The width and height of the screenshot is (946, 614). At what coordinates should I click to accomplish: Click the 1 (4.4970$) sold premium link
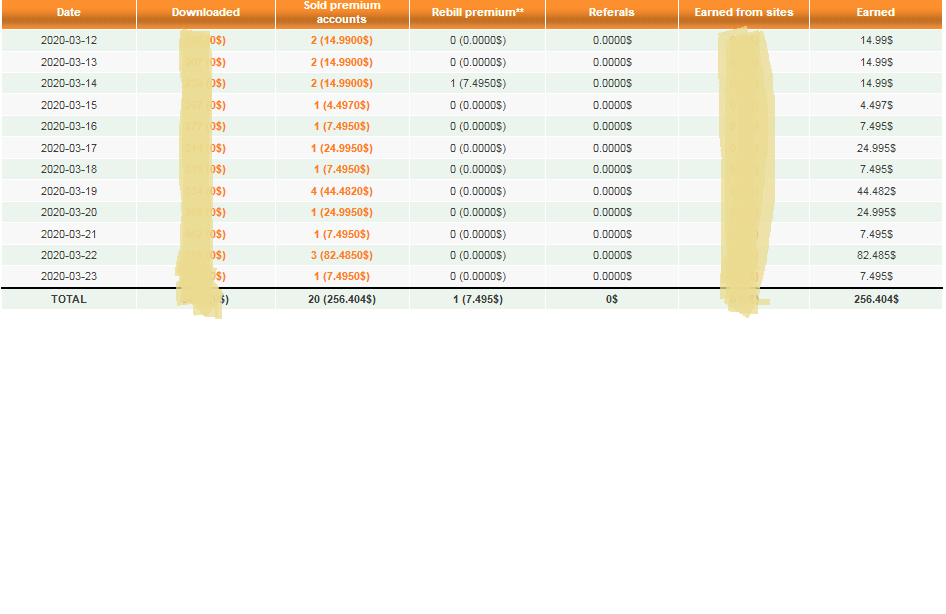point(342,105)
